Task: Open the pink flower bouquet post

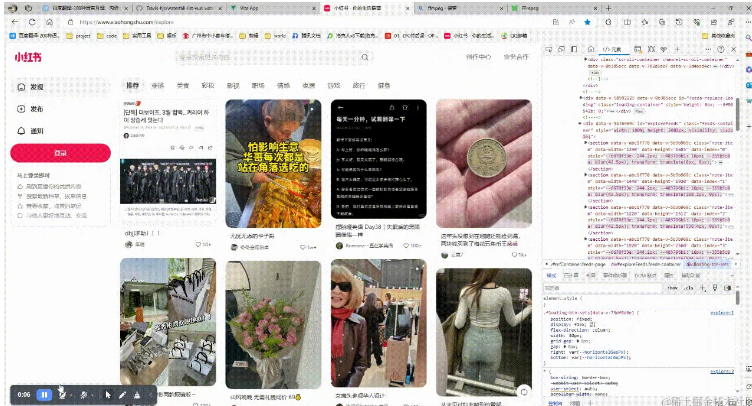Action: click(x=273, y=325)
